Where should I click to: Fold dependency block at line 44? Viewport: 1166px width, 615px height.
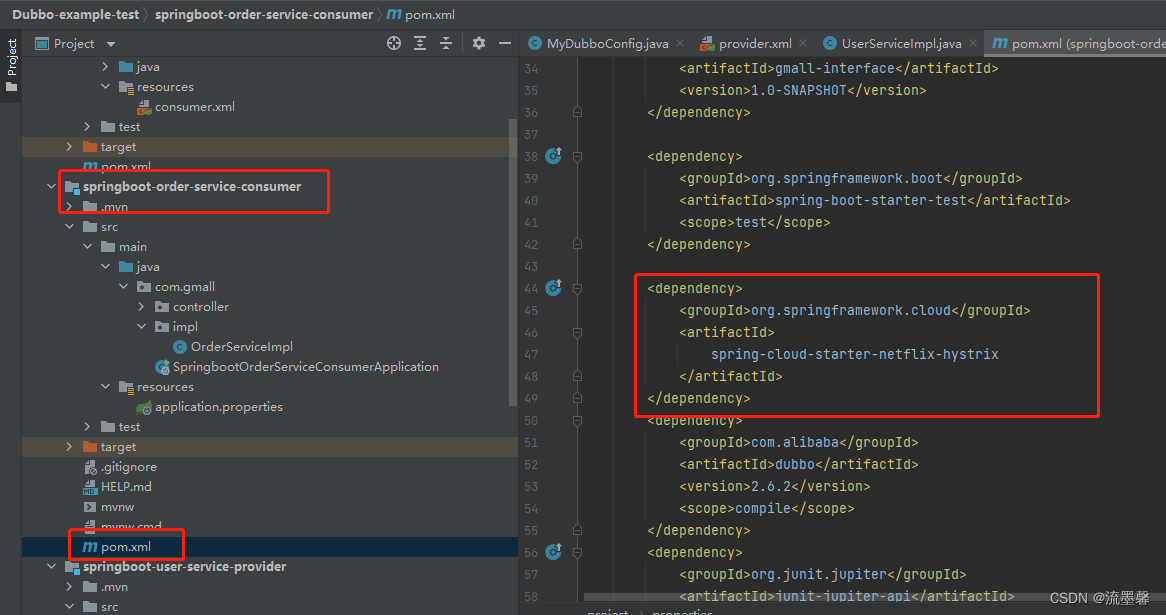(x=577, y=289)
